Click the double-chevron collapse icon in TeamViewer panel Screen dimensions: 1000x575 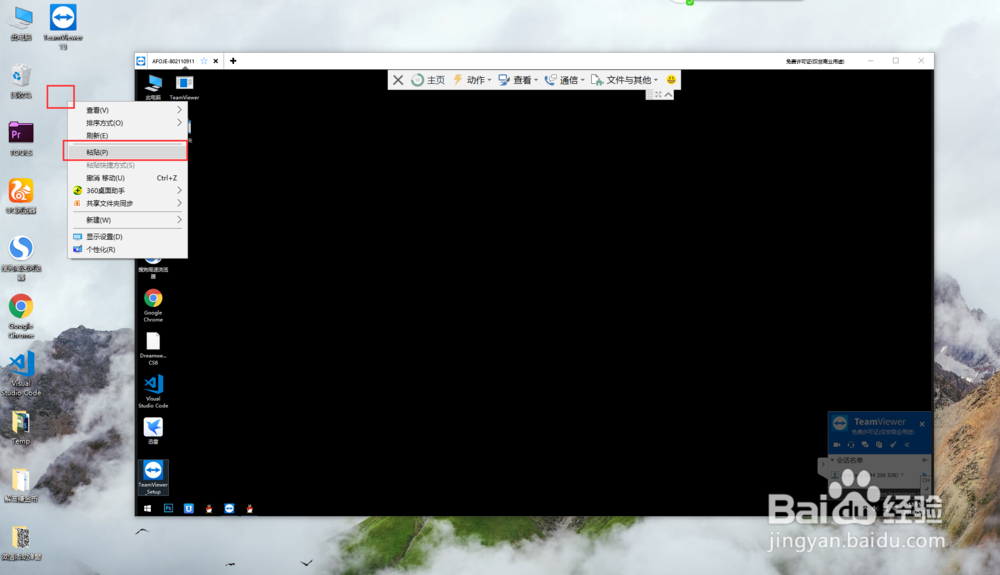coord(907,444)
